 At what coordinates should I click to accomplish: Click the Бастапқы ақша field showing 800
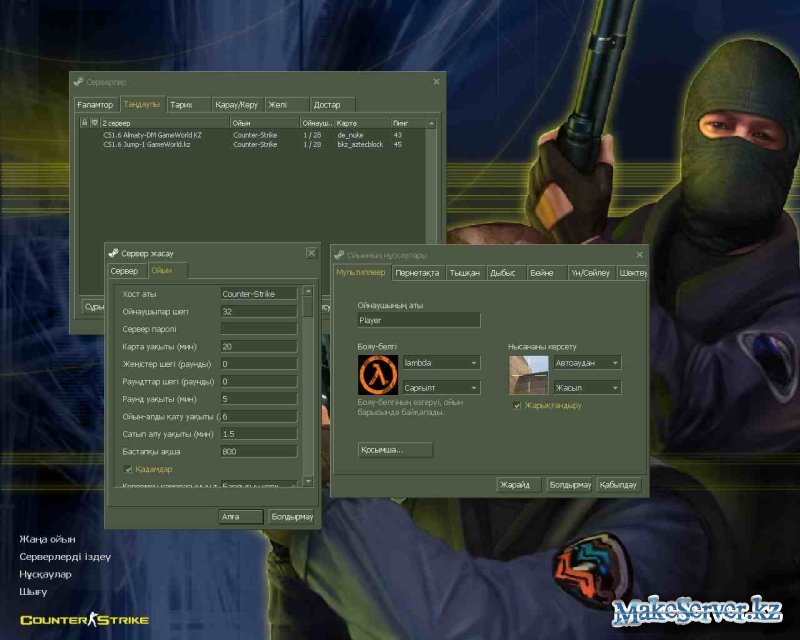tap(259, 452)
